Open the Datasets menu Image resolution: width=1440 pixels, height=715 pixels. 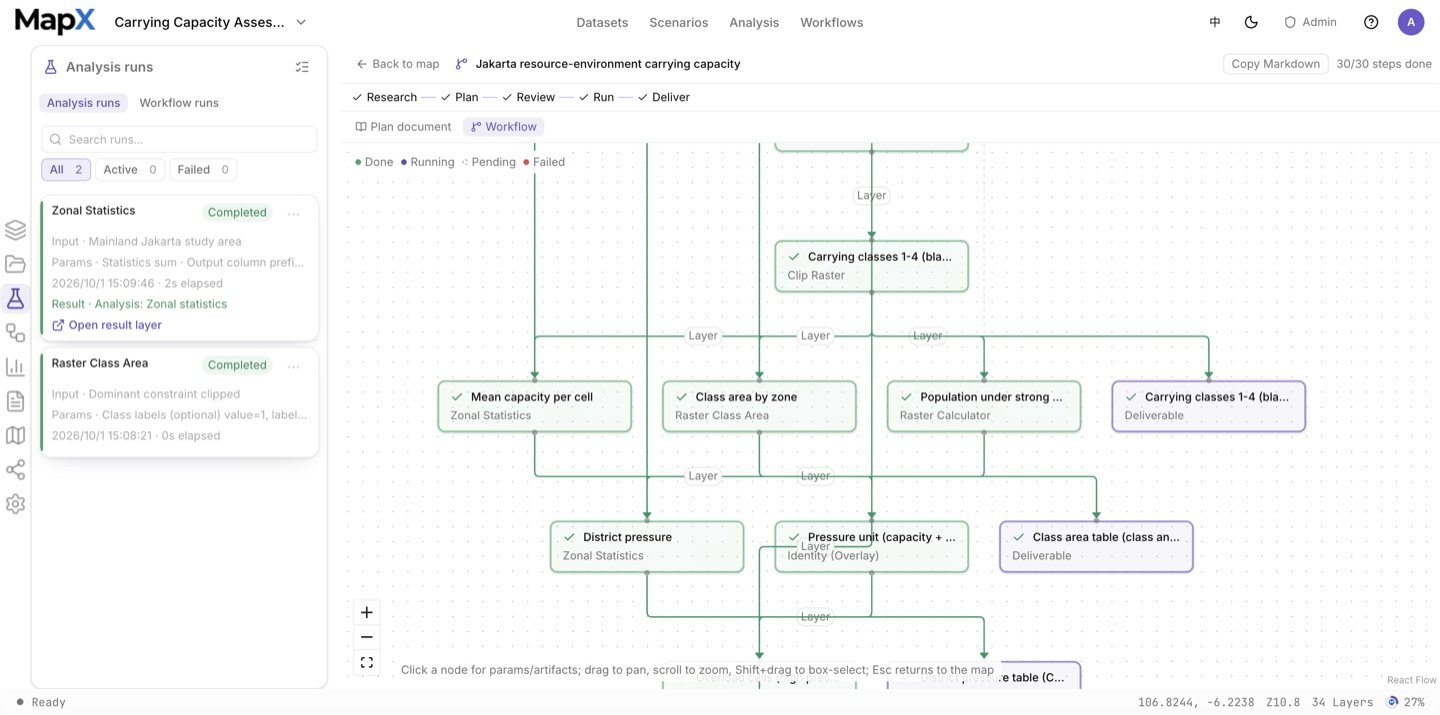602,22
